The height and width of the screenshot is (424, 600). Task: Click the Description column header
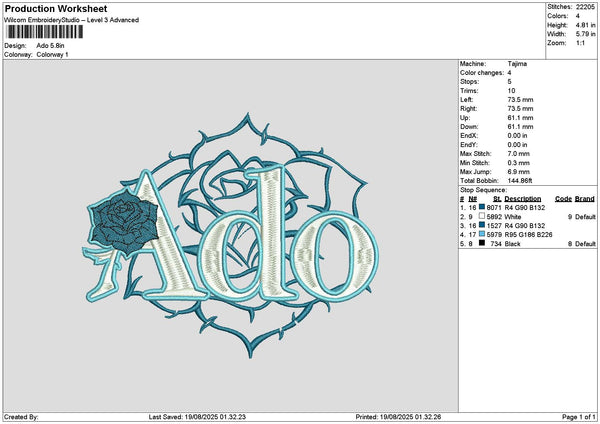(522, 198)
